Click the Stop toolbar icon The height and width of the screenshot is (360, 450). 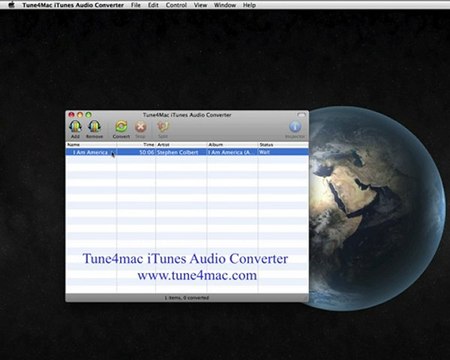click(x=140, y=127)
